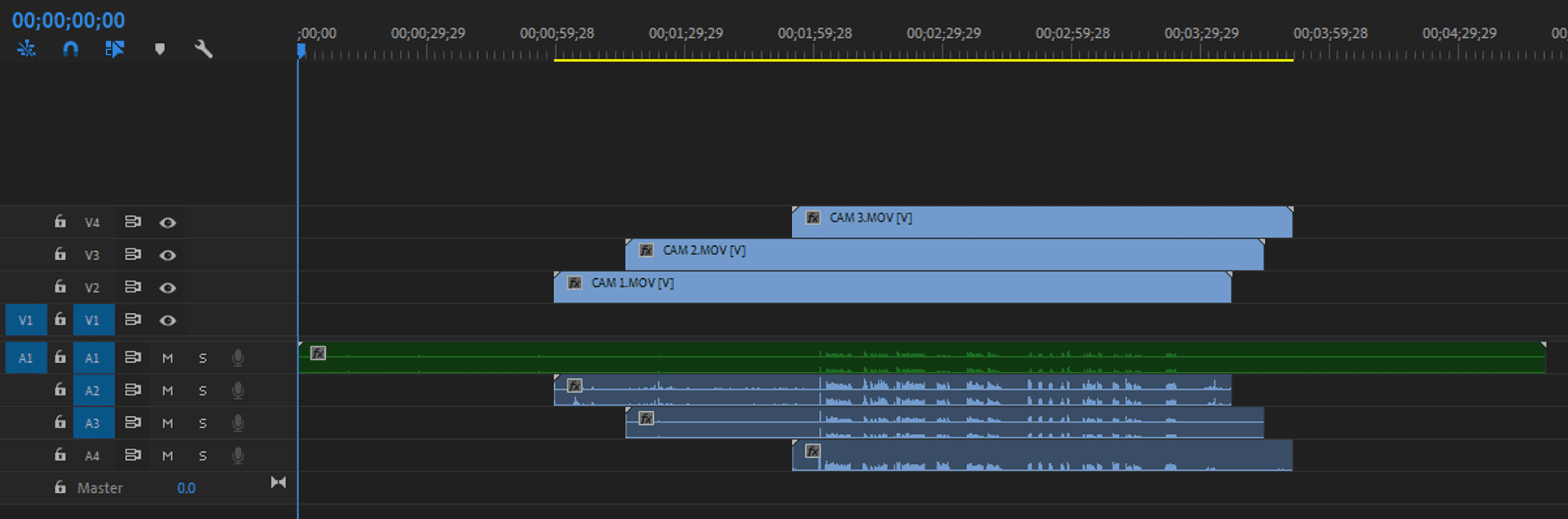This screenshot has height=519, width=1568.
Task: Solo audio track A3
Action: click(203, 423)
